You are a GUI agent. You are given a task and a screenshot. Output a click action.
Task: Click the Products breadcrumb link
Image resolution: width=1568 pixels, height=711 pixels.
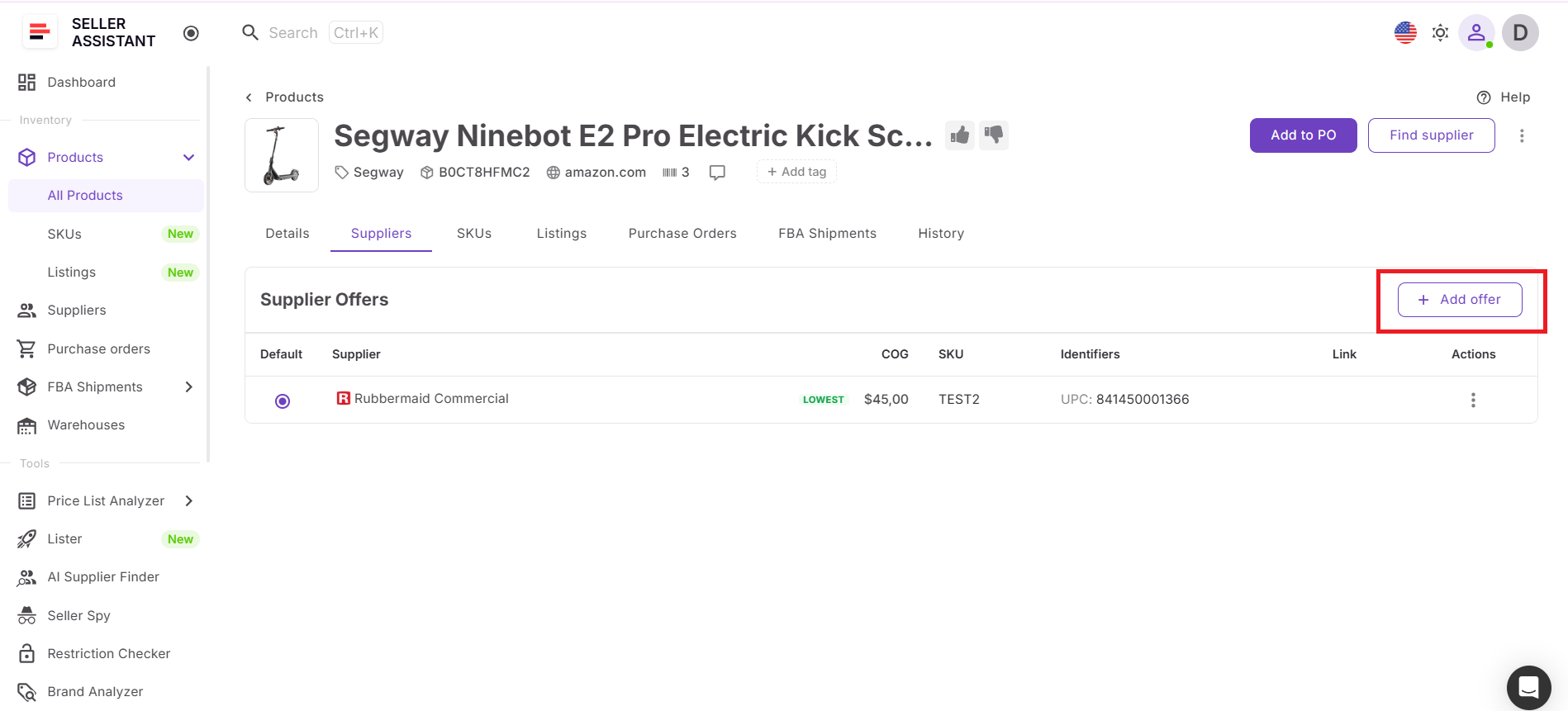coord(294,97)
